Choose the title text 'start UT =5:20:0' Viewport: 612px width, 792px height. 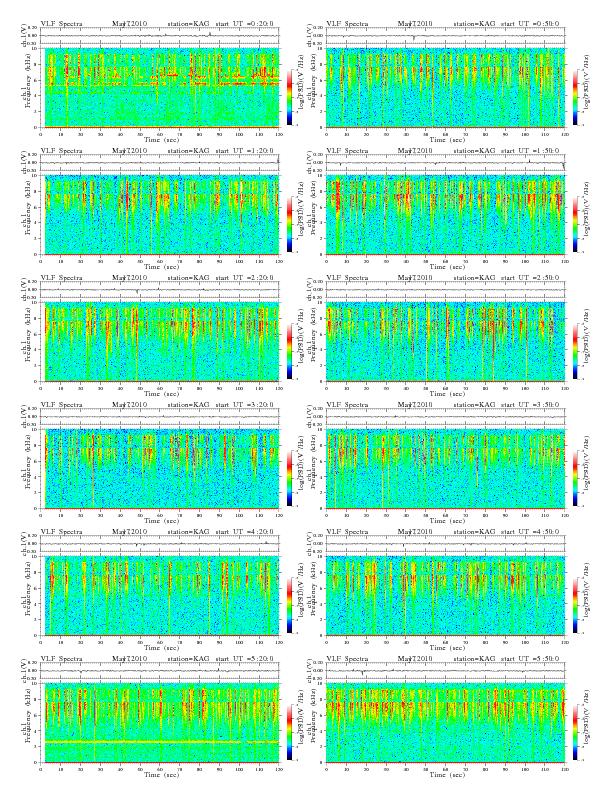(244, 659)
